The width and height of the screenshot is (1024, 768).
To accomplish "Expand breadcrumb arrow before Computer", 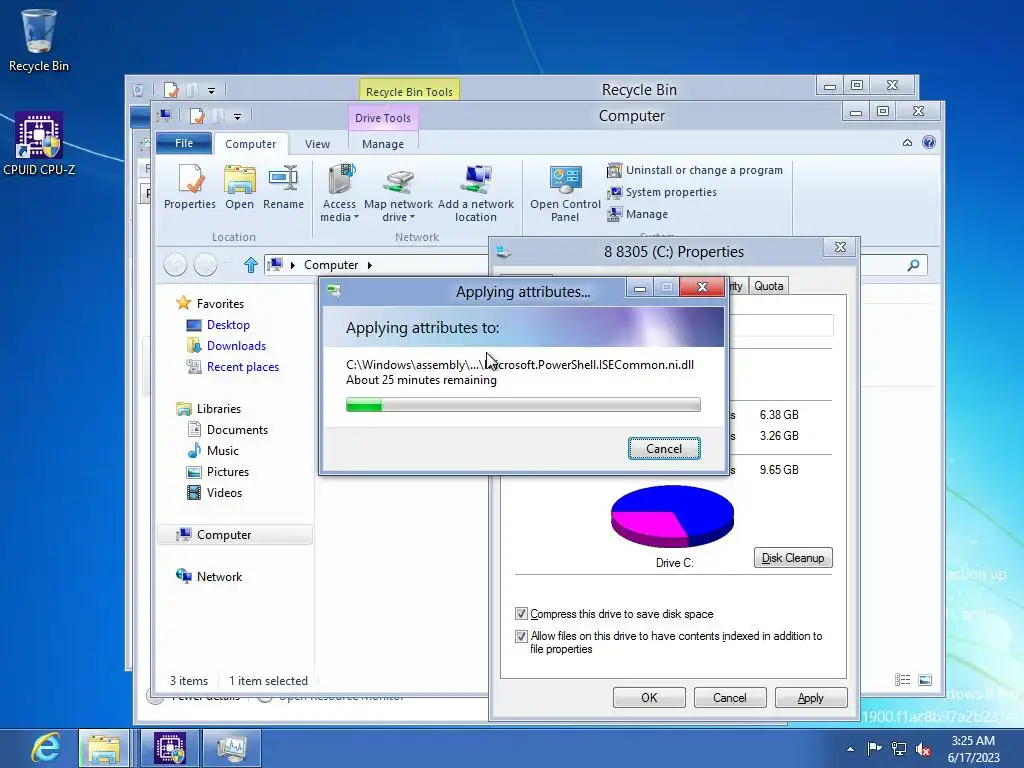I will click(x=293, y=265).
